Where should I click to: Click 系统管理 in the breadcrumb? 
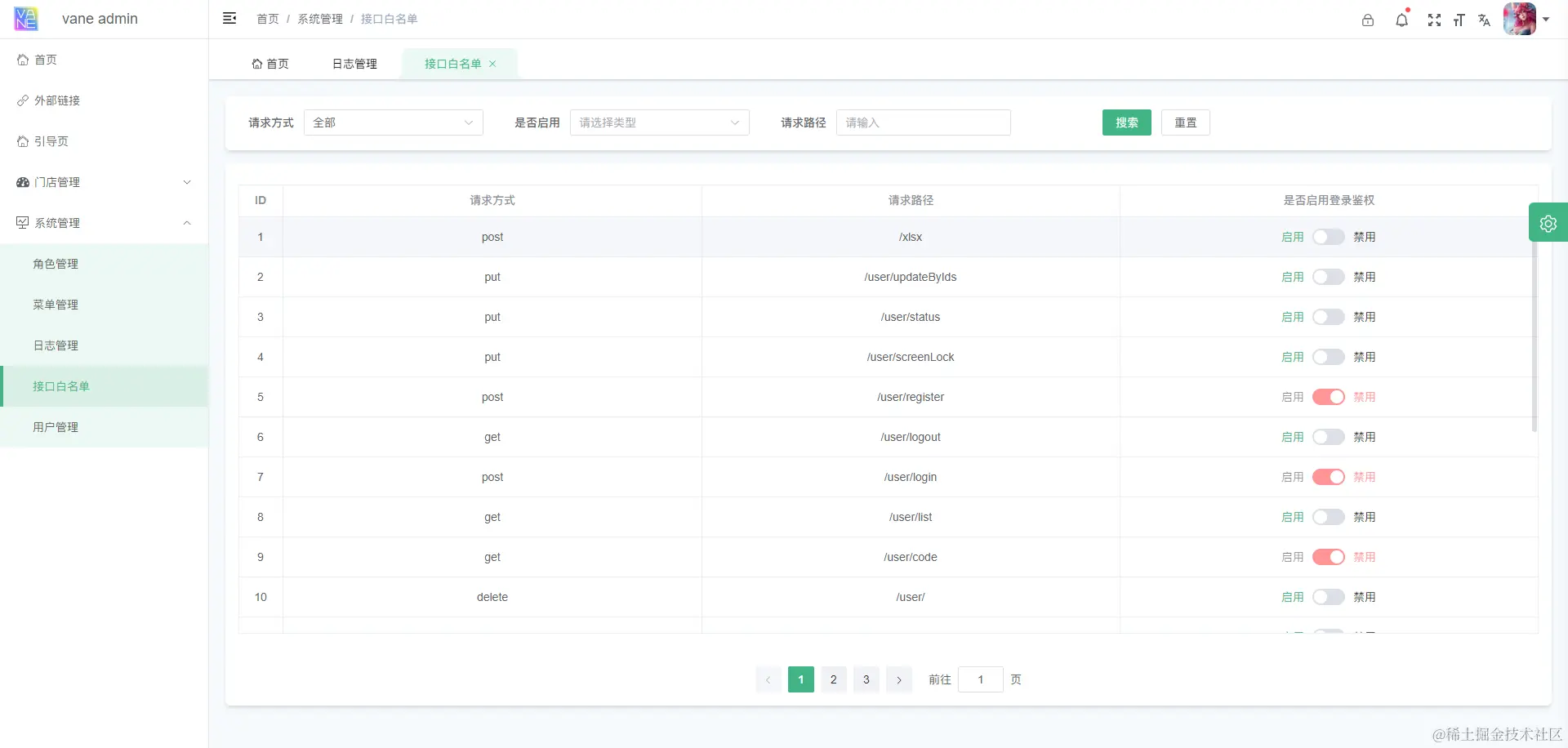click(x=320, y=19)
